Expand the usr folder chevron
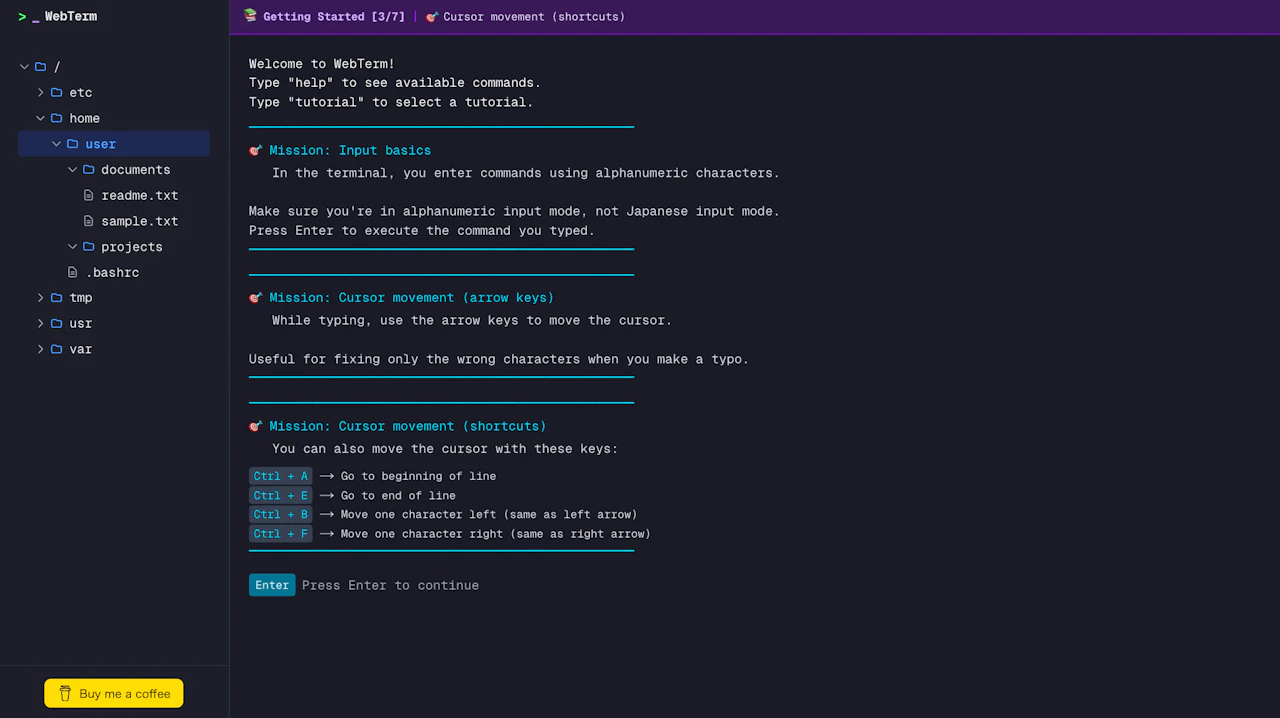 (x=40, y=324)
